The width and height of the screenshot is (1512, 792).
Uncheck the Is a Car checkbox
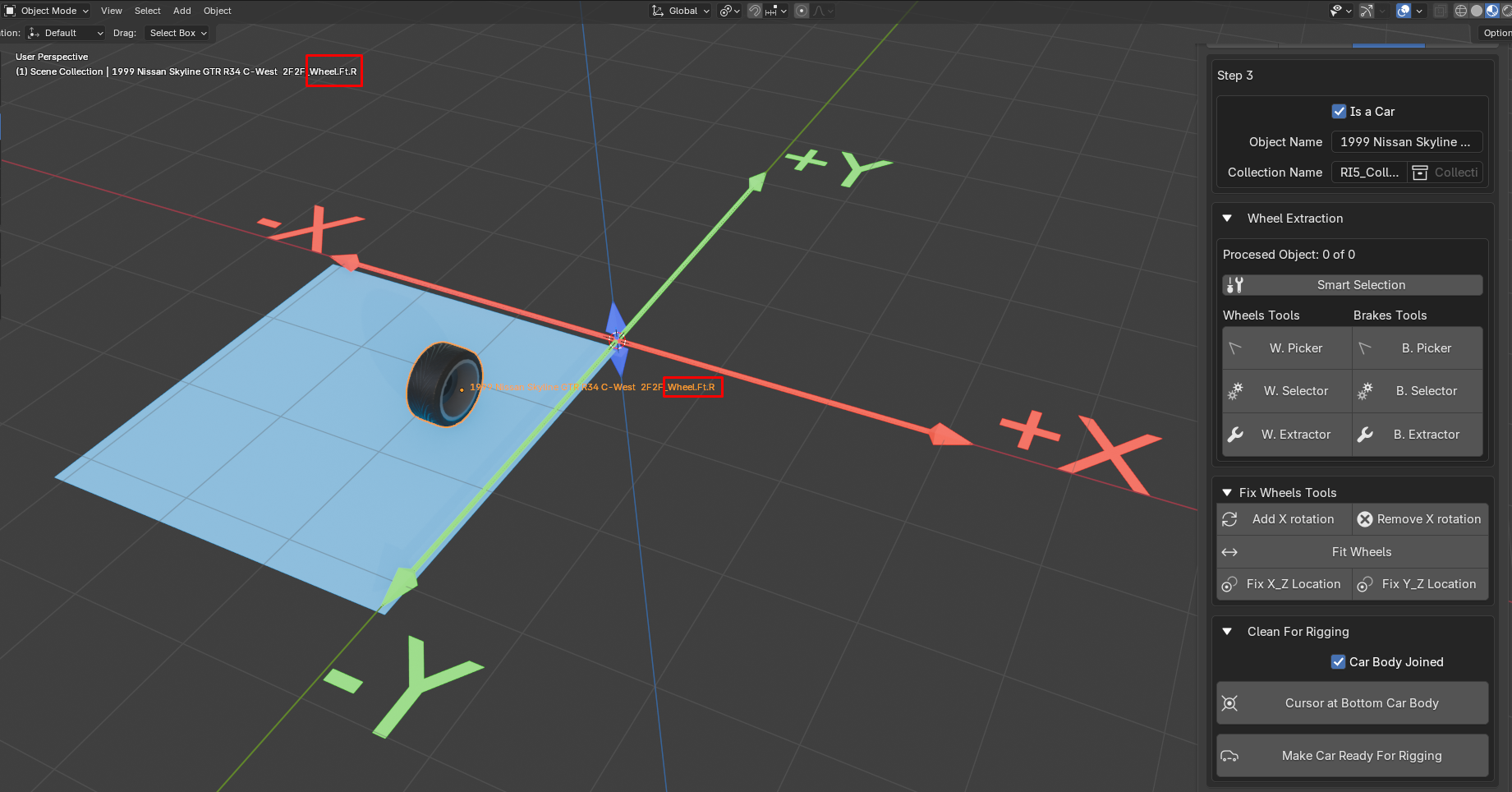coord(1339,112)
